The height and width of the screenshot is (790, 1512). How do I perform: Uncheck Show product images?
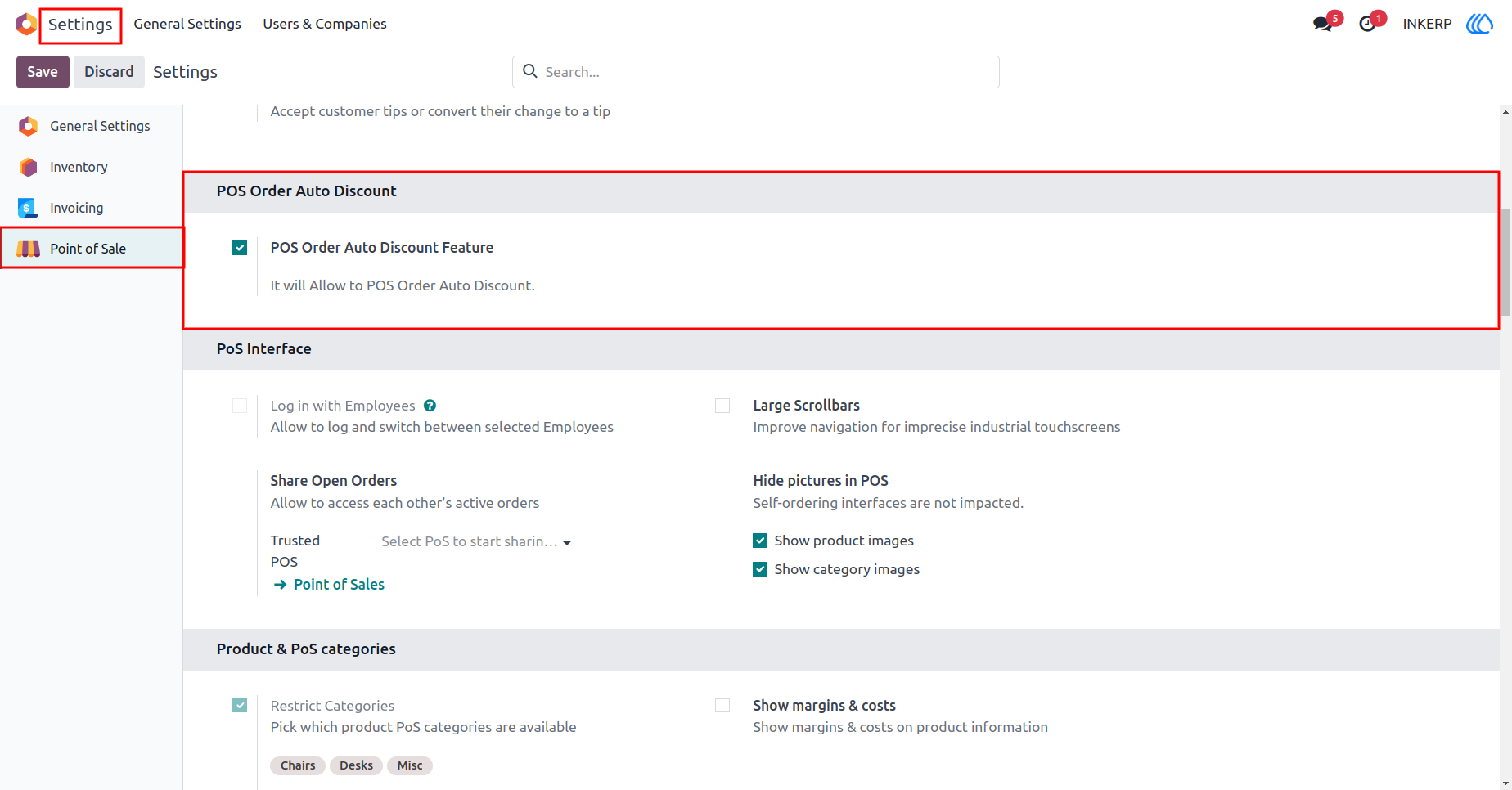760,541
